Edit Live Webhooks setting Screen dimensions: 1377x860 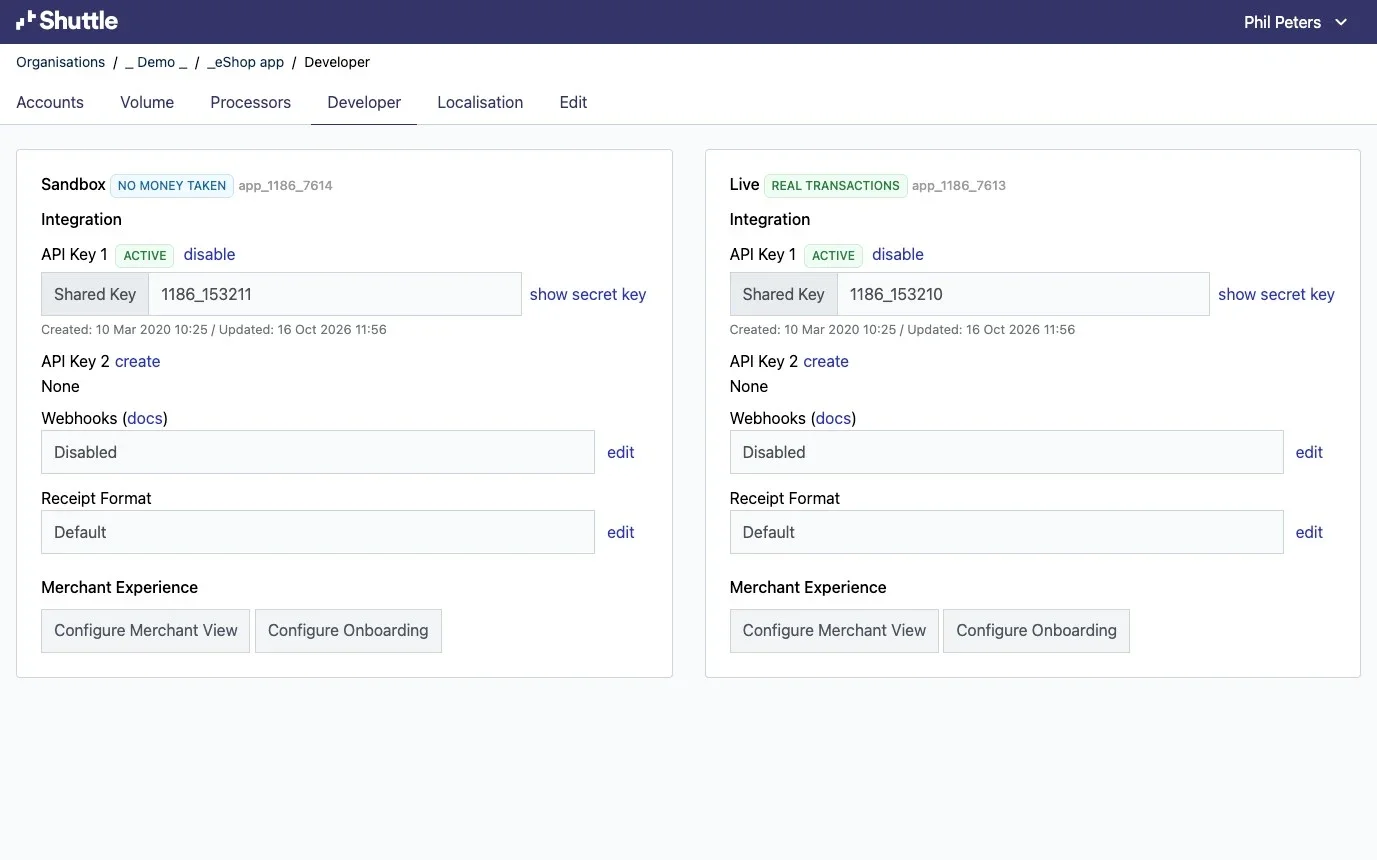click(1309, 452)
